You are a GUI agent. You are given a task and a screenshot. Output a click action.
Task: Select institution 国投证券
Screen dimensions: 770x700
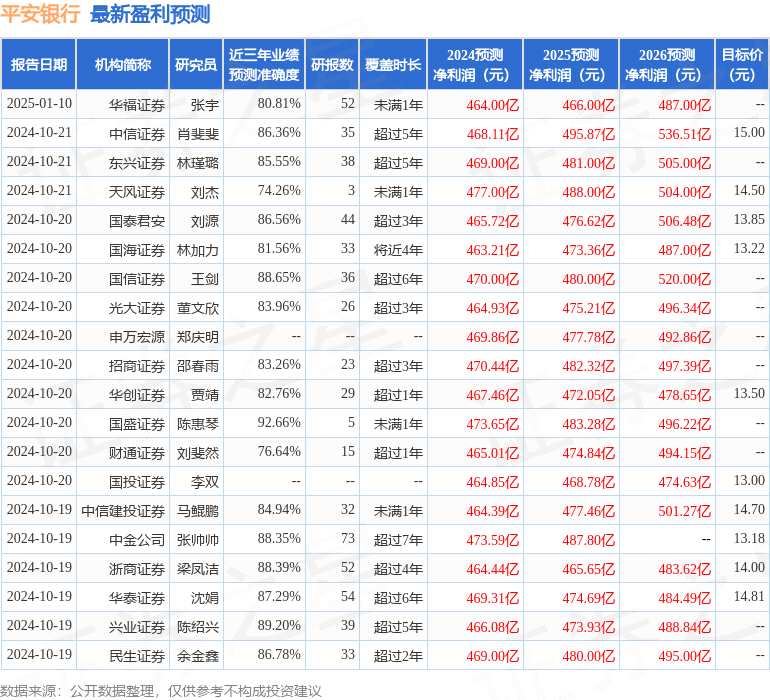tap(137, 481)
